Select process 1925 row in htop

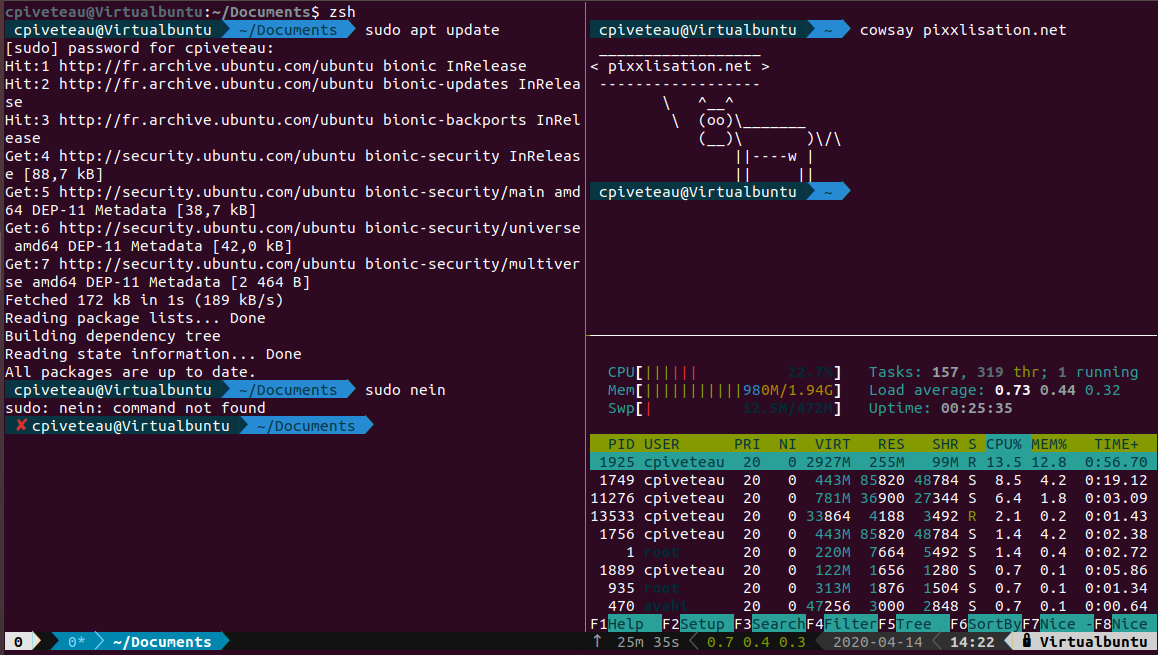[870, 462]
